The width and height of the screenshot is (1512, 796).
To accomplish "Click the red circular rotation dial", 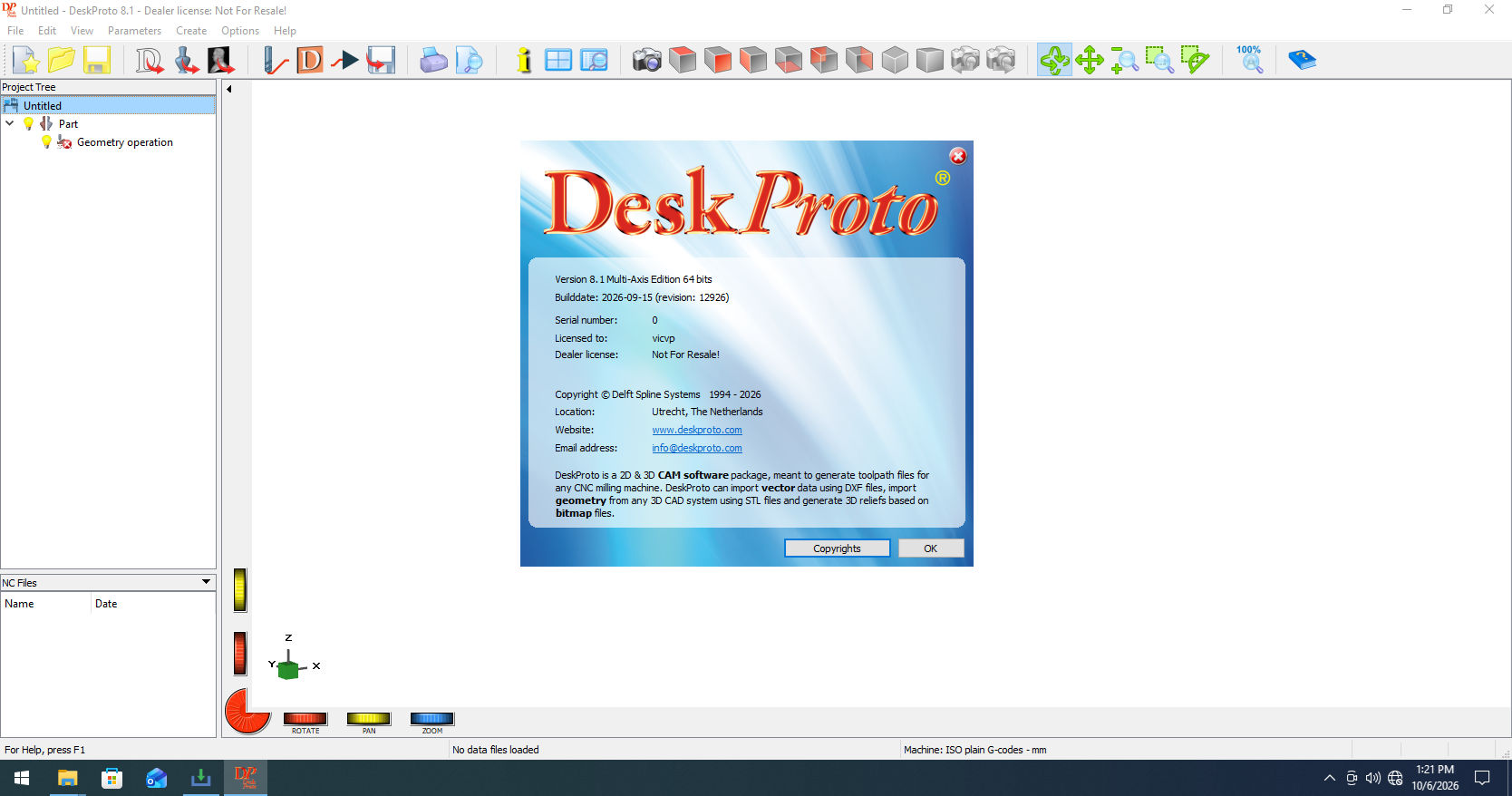I will [248, 711].
